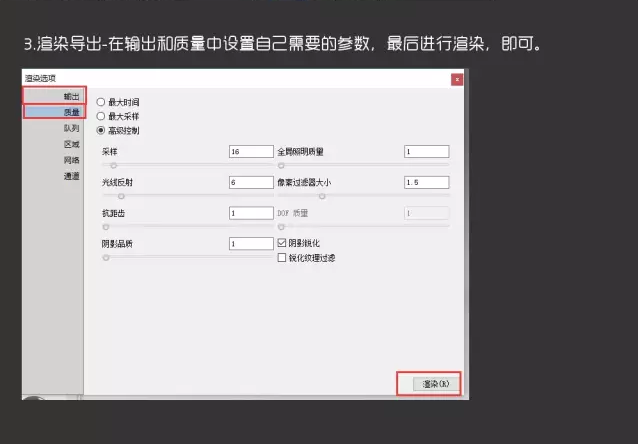Click the 采样 slider handle
The image size is (638, 444).
pyautogui.click(x=114, y=166)
